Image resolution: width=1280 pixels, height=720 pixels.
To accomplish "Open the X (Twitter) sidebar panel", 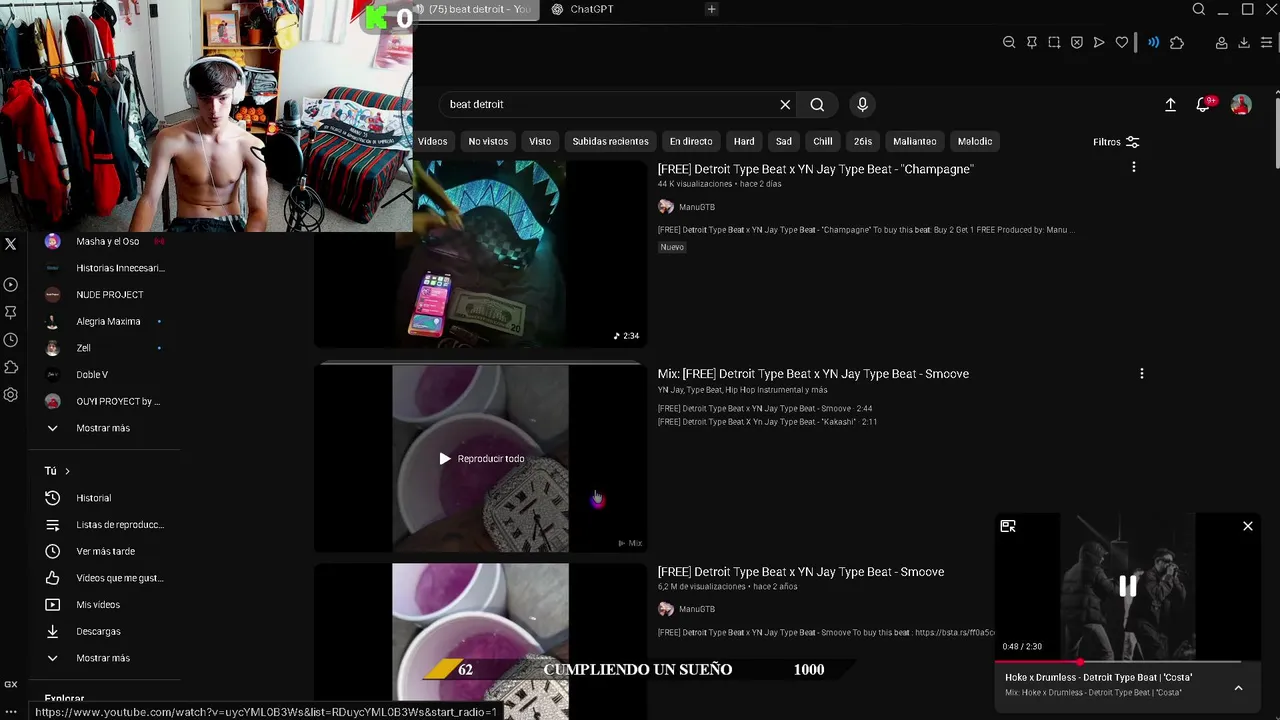I will point(10,244).
